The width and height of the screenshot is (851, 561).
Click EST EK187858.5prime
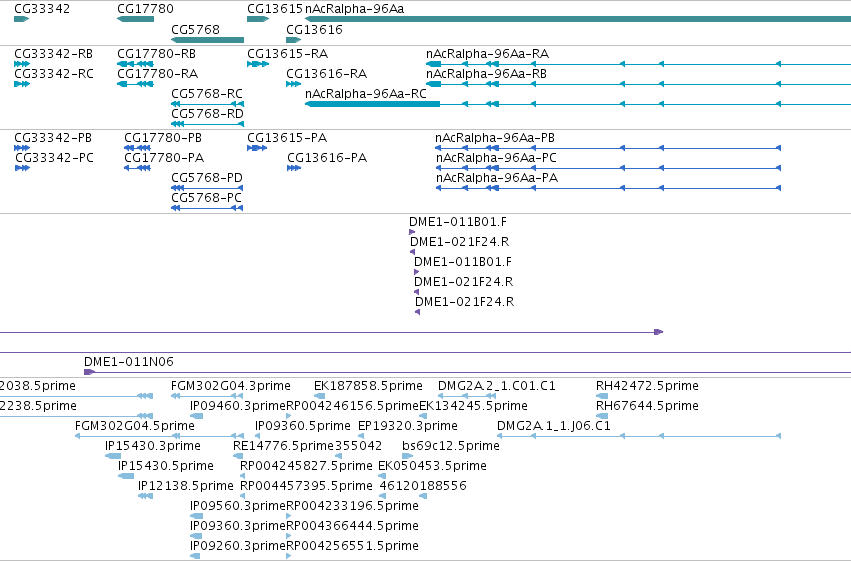pos(318,396)
